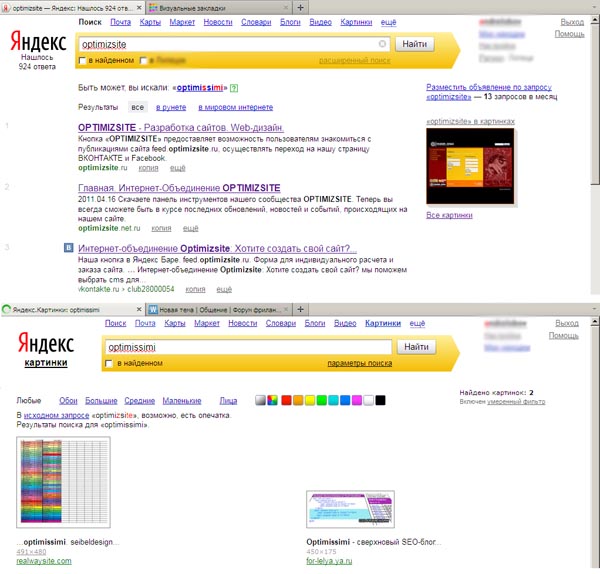
Task: Click Найти next to the optimissimi query
Action: [x=416, y=347]
